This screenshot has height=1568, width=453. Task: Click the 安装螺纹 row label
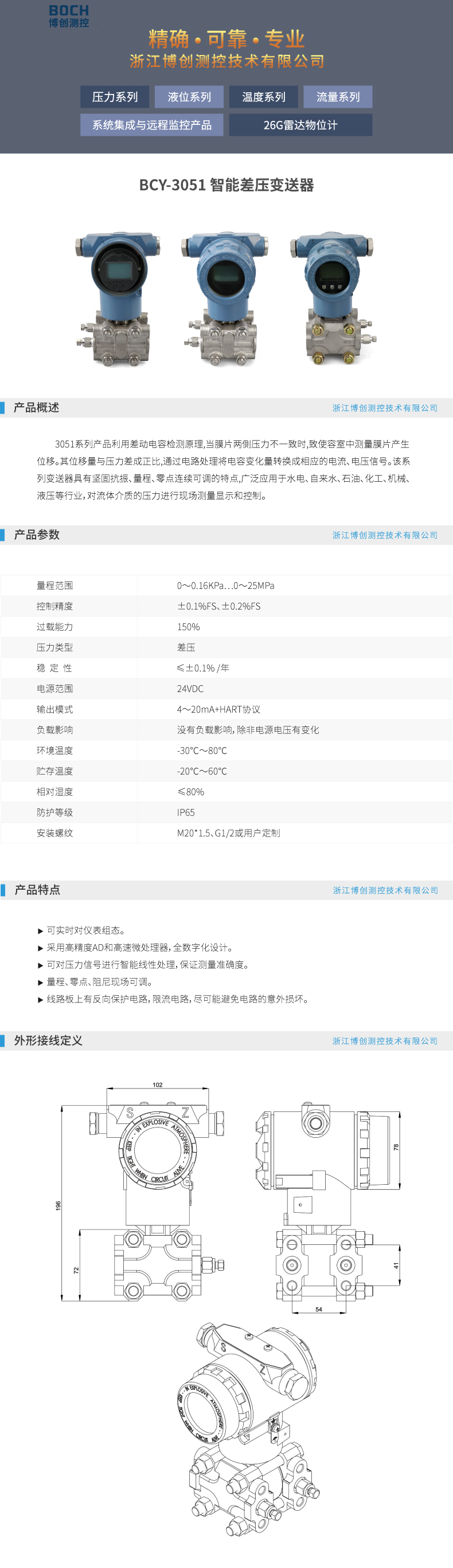click(x=55, y=834)
